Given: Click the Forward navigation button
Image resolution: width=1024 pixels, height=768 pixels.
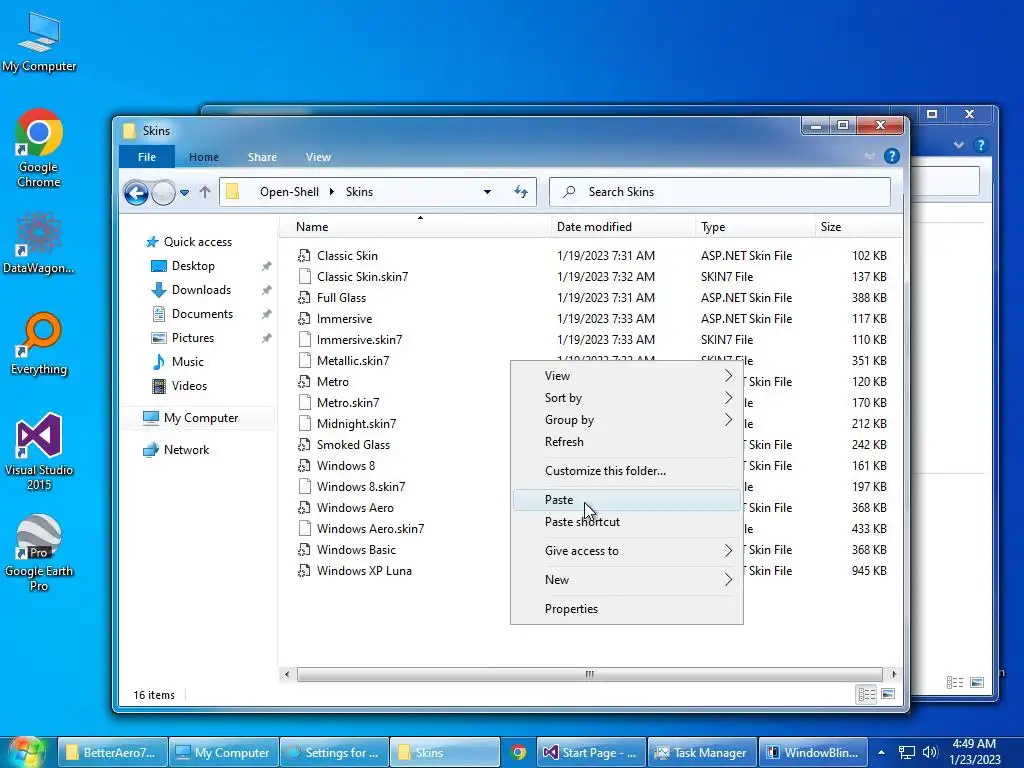Looking at the screenshot, I should coord(163,193).
